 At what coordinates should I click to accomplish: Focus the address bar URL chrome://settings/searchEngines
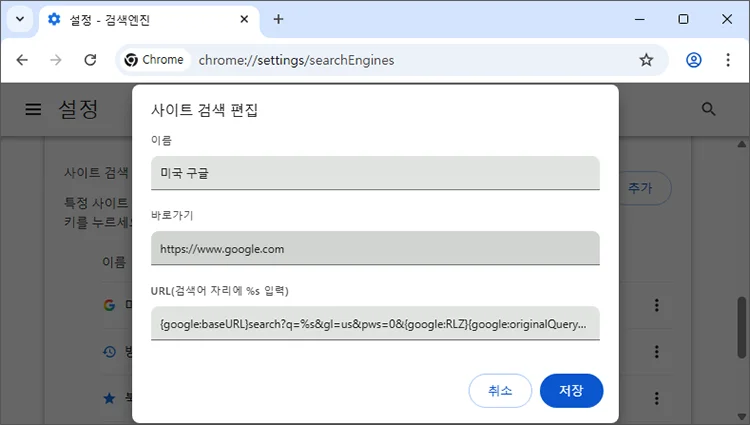[x=296, y=60]
